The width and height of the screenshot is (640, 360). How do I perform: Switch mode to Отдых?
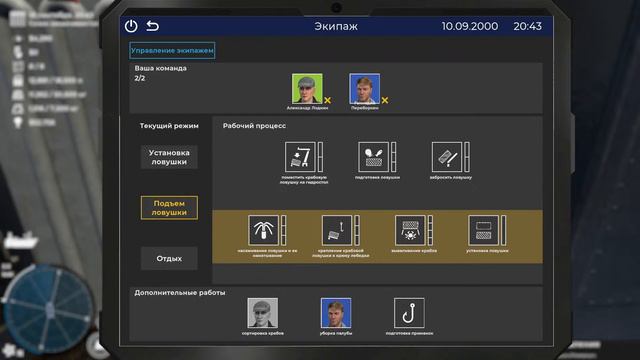[169, 258]
